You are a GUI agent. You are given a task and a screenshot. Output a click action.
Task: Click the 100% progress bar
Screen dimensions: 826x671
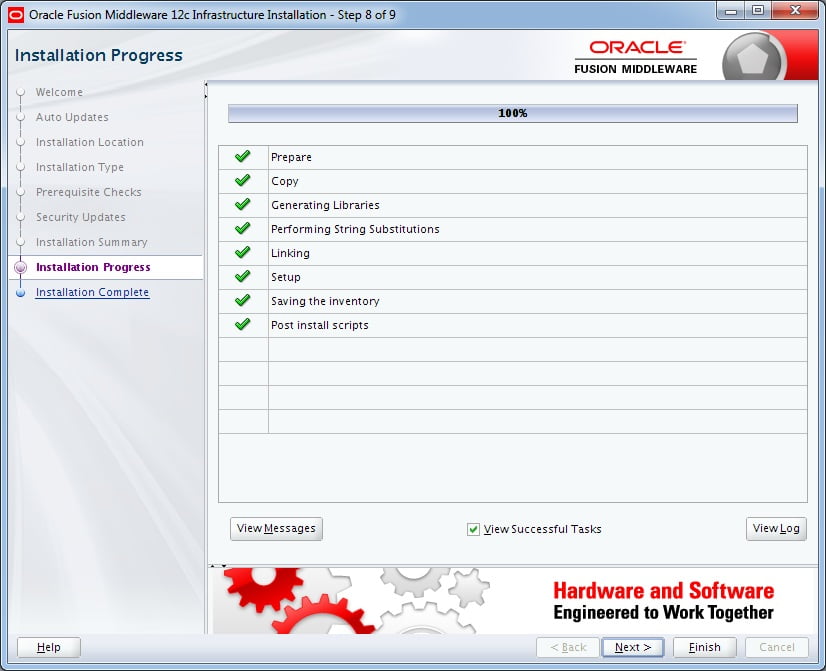513,113
